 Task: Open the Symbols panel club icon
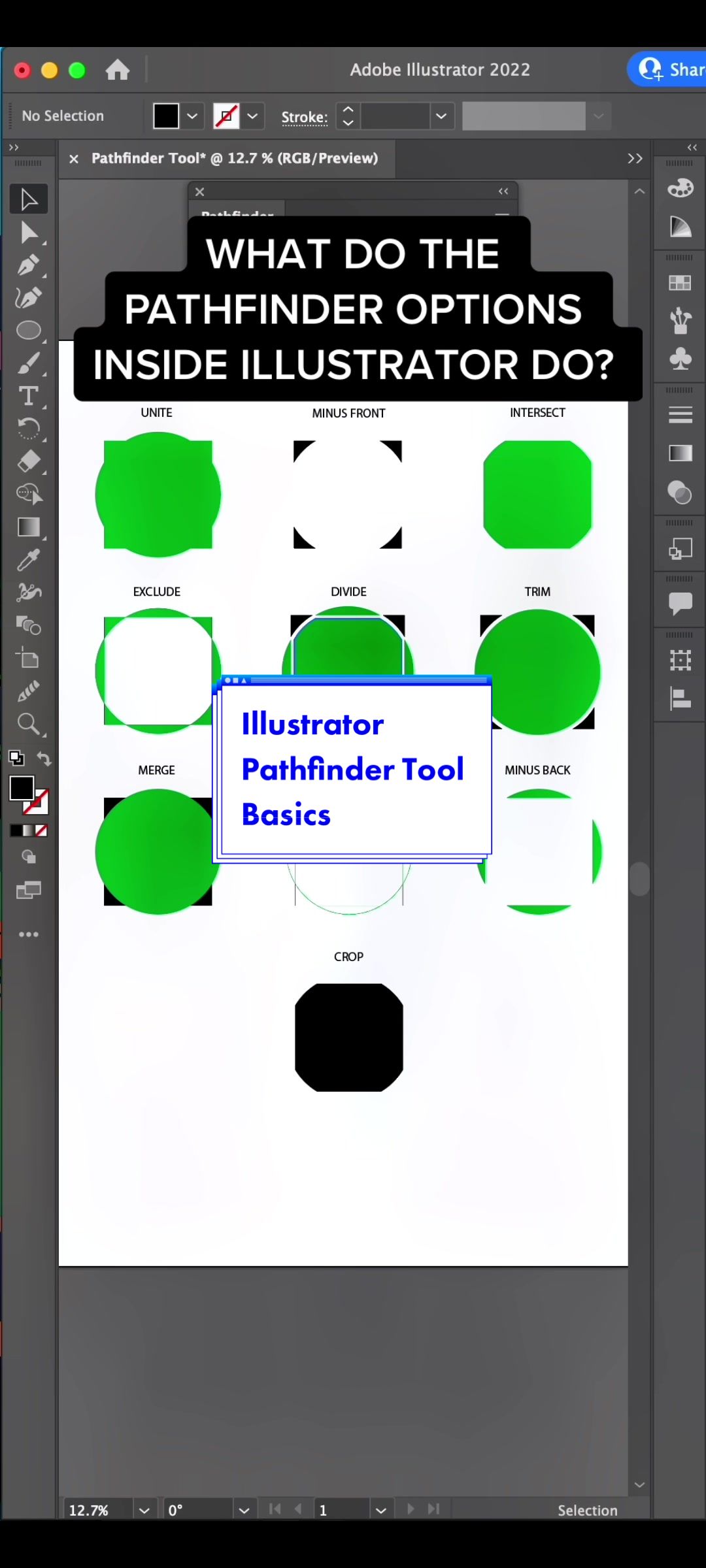[x=681, y=359]
